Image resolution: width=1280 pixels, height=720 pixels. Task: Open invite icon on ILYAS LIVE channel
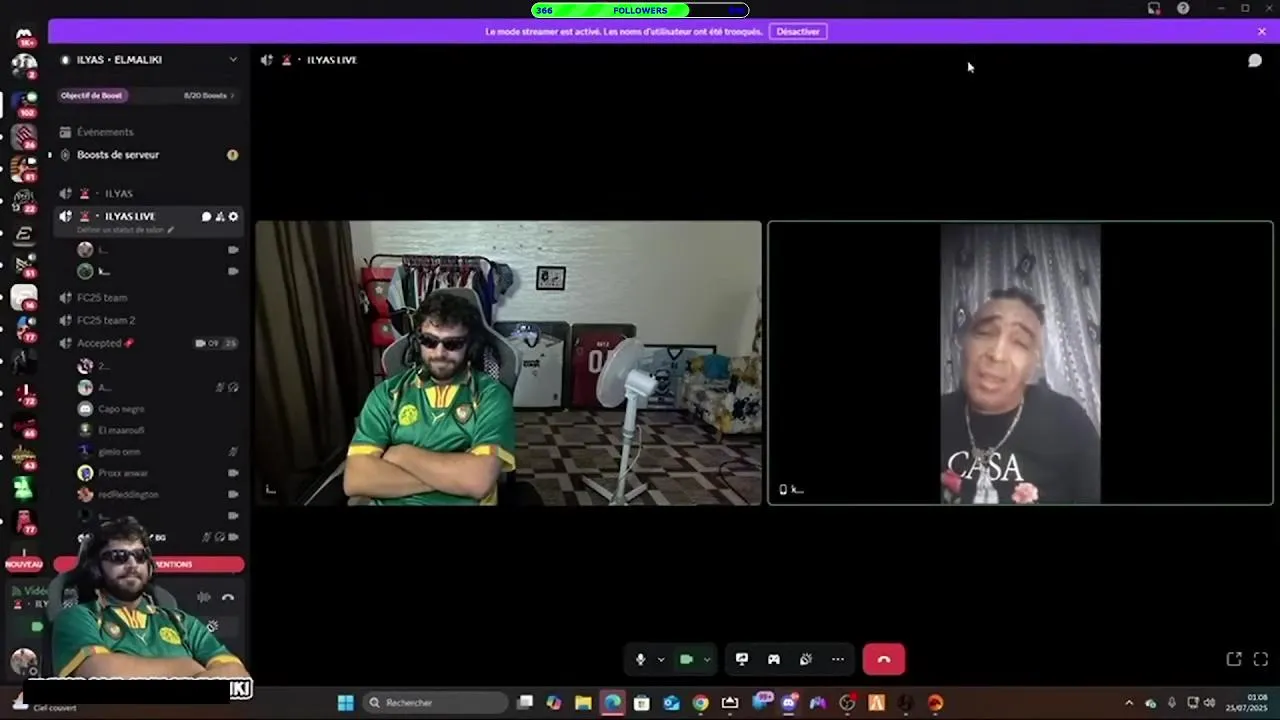(x=220, y=216)
